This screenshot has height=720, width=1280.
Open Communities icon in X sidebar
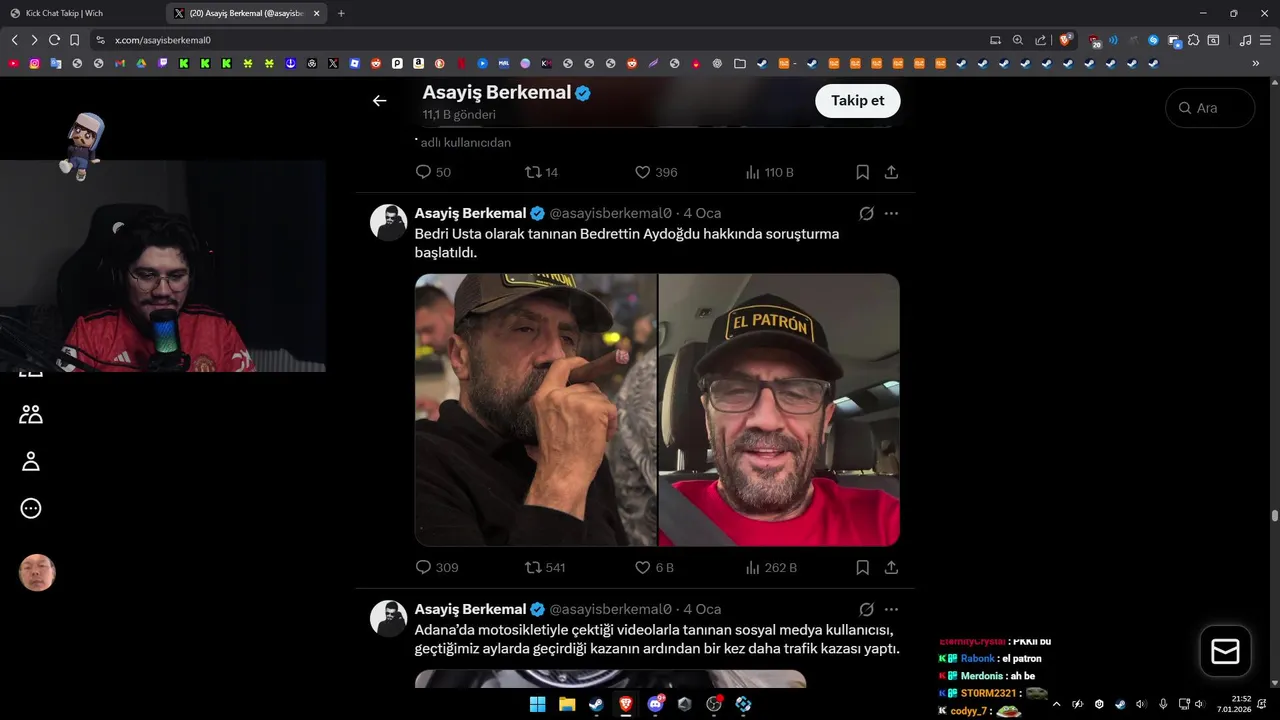click(31, 414)
